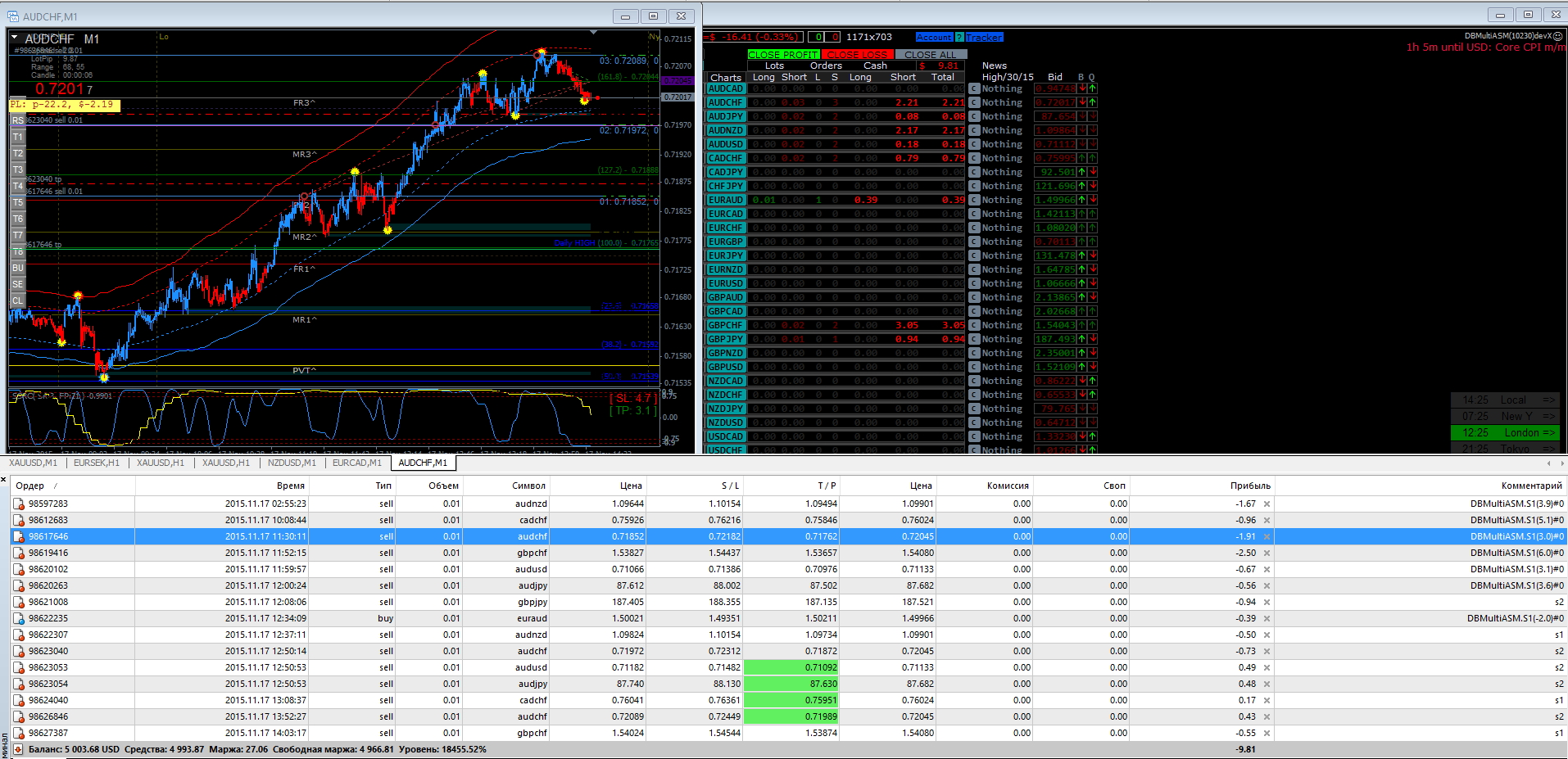This screenshot has height=759, width=1568.
Task: Click the CLOSE LOSS button
Action: [x=857, y=54]
